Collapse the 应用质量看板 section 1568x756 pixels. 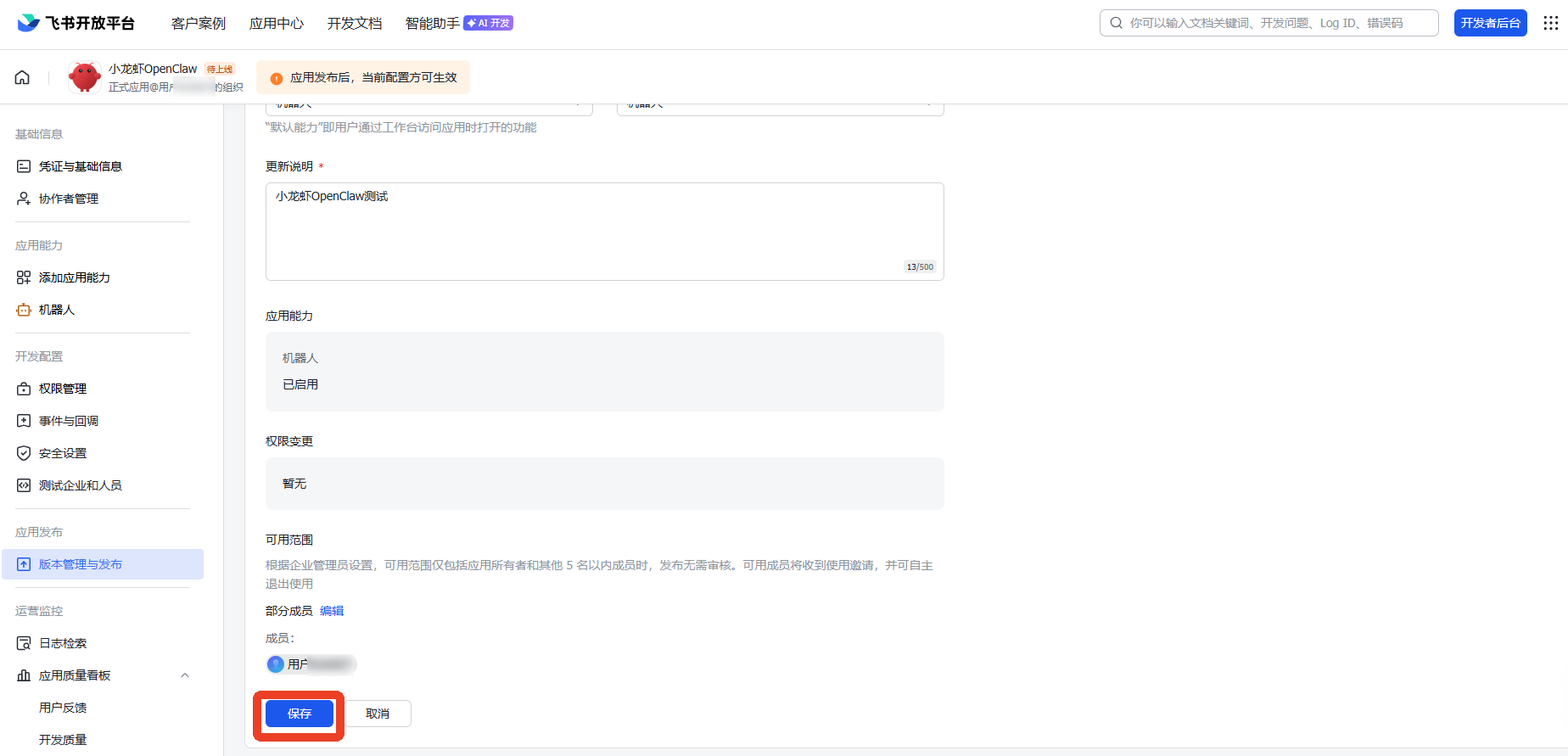185,675
